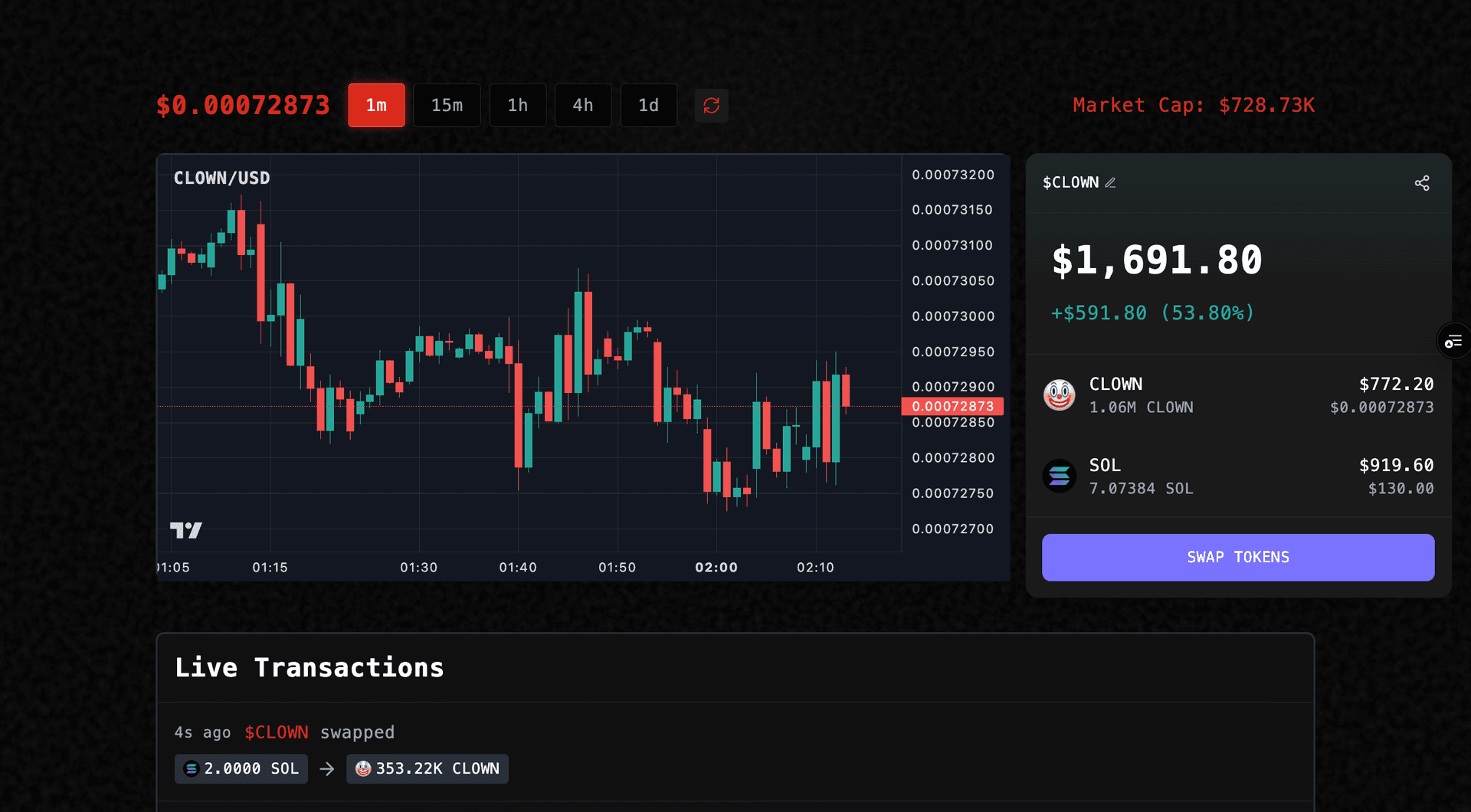Click the 0.00072873 current price label on axis

click(x=952, y=406)
